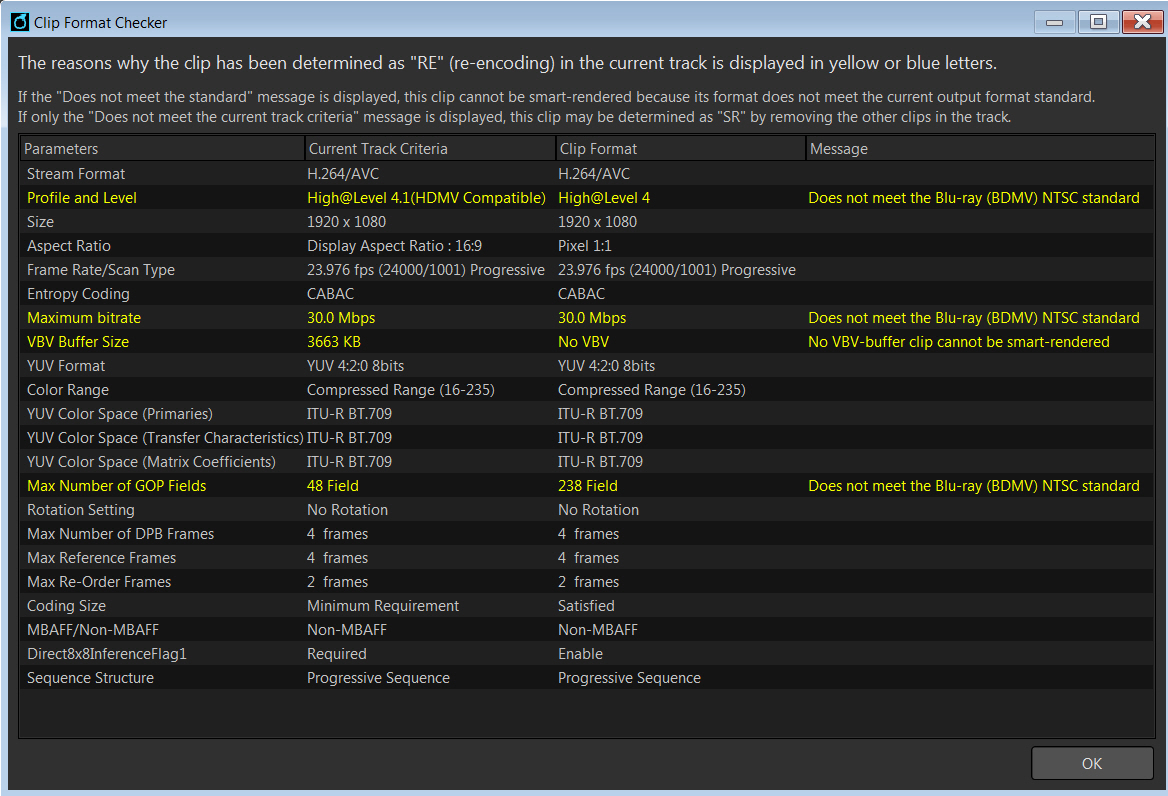
Task: Select the Max Reference Frames parameter
Action: coord(101,558)
